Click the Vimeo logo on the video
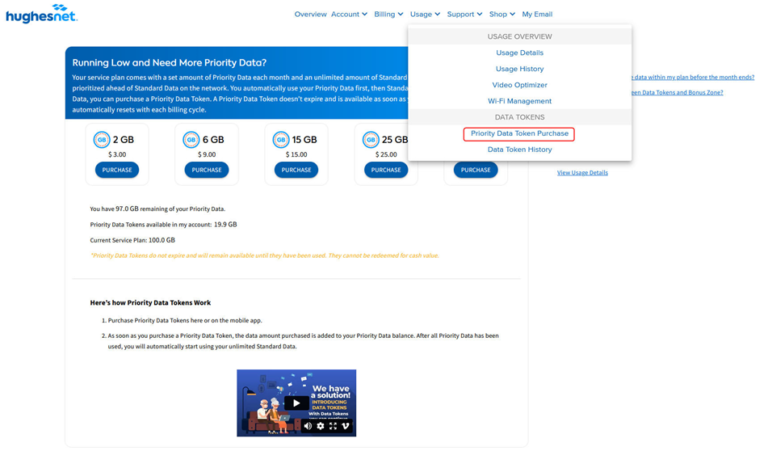Viewport: 768px width, 460px height. pyautogui.click(x=346, y=426)
